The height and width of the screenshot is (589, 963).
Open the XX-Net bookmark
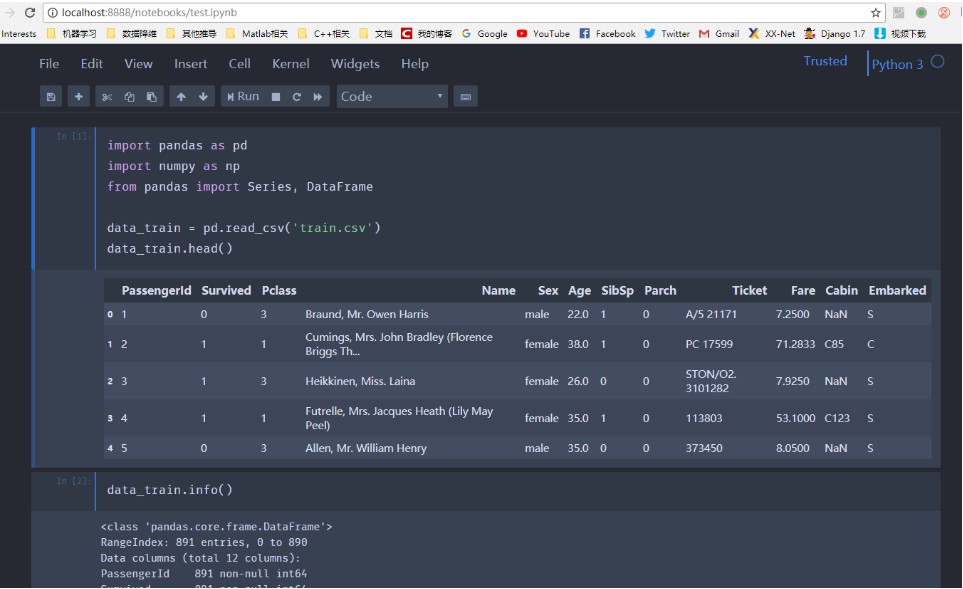tap(772, 34)
